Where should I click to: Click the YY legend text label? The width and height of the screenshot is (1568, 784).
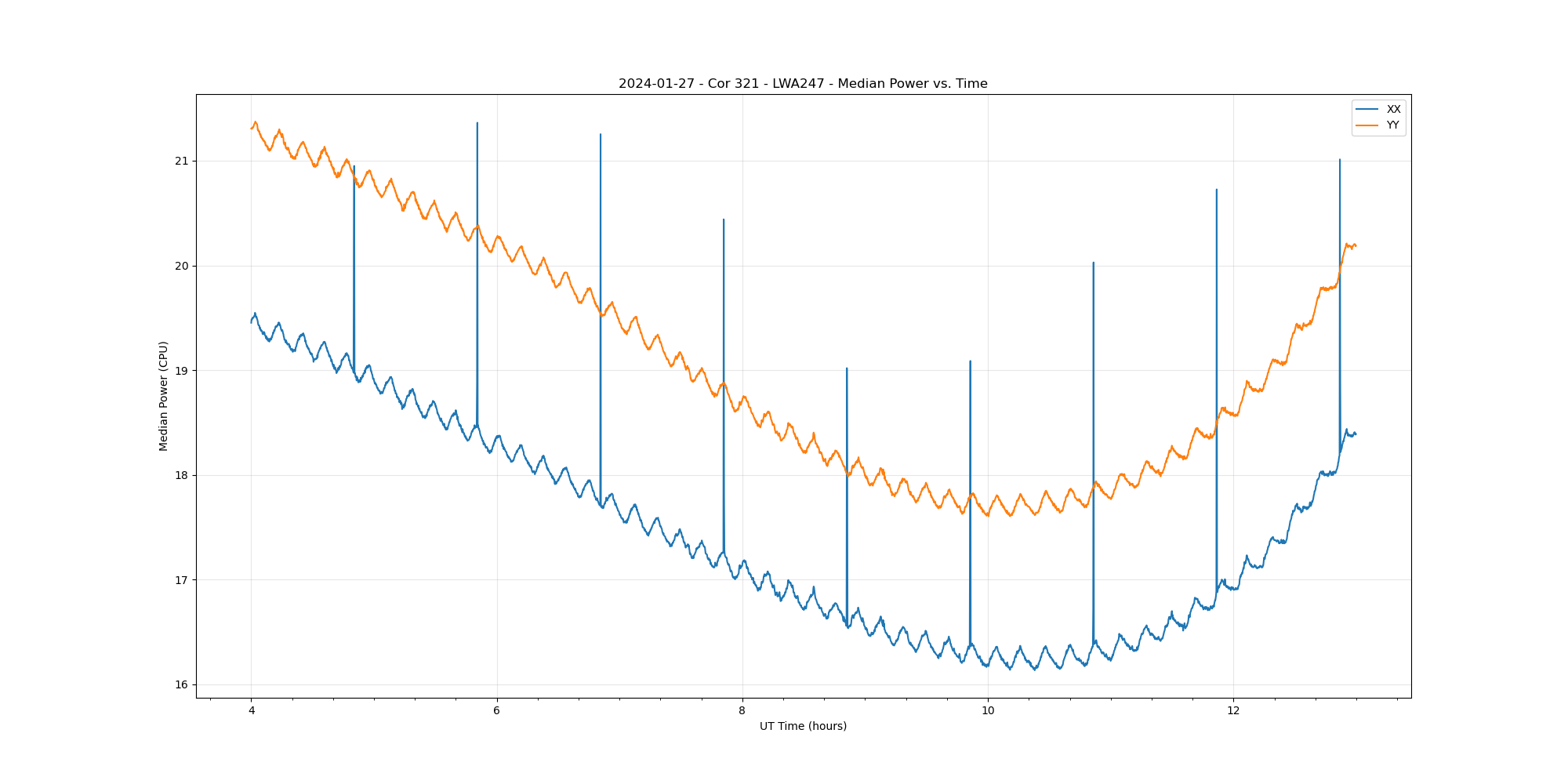click(x=1393, y=125)
